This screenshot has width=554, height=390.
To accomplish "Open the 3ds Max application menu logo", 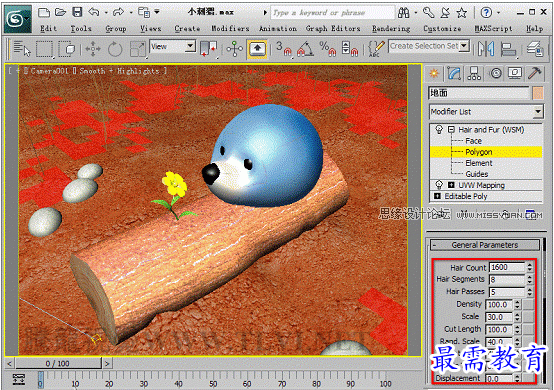I will [17, 19].
